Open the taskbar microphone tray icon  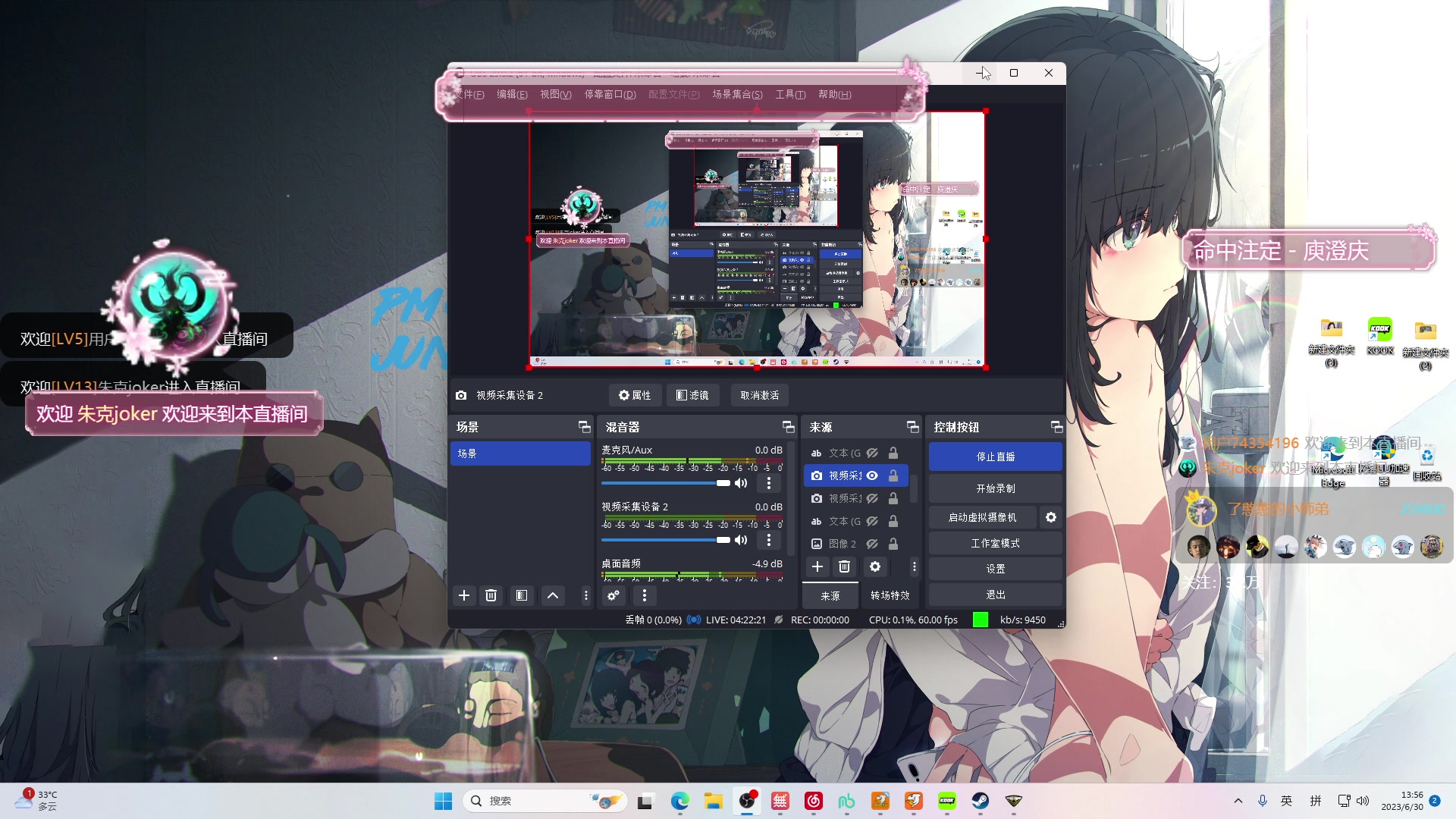click(1263, 801)
